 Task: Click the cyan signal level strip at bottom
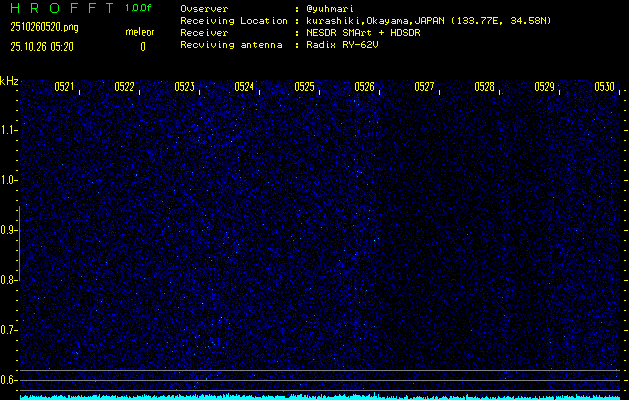320,397
